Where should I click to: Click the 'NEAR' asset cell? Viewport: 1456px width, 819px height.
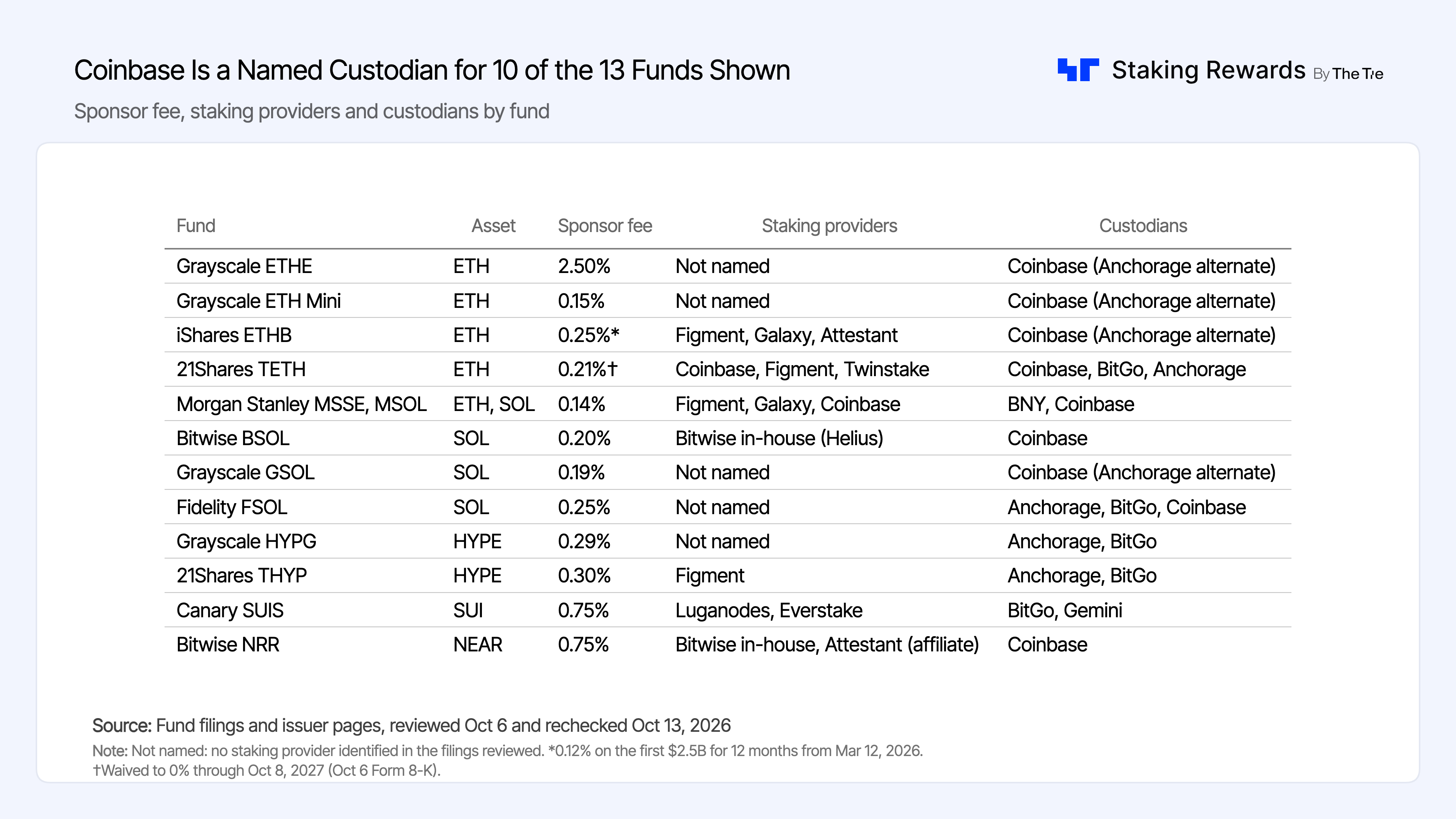[x=478, y=644]
